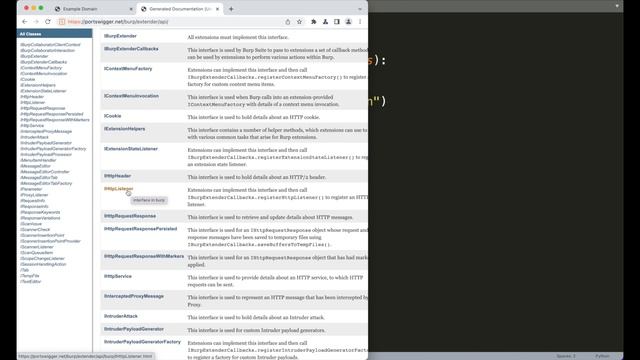Image resolution: width=640 pixels, height=360 pixels.
Task: Open the tab search dropdown arrow
Action: [x=360, y=9]
